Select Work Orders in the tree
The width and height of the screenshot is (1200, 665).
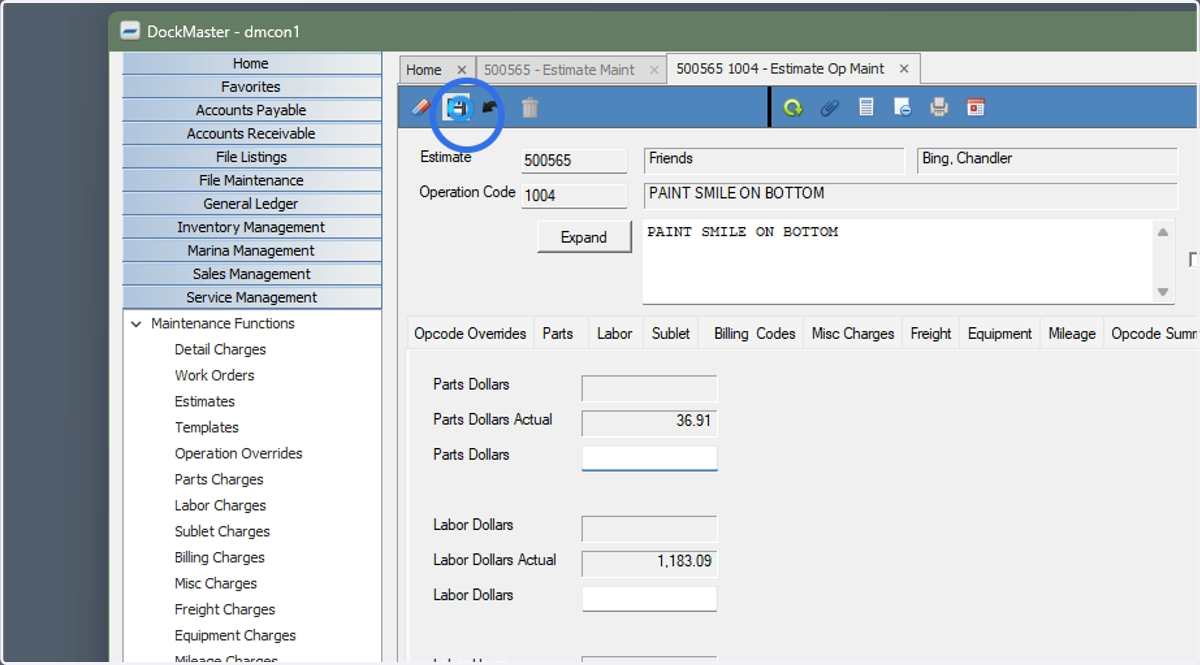pos(214,376)
